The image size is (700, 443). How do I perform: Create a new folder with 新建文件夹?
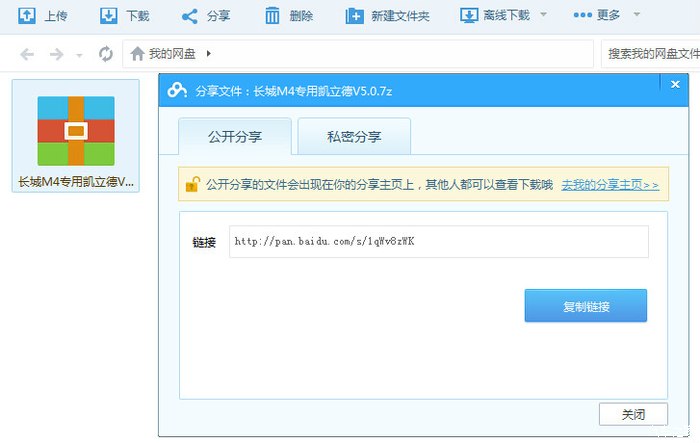tap(354, 15)
